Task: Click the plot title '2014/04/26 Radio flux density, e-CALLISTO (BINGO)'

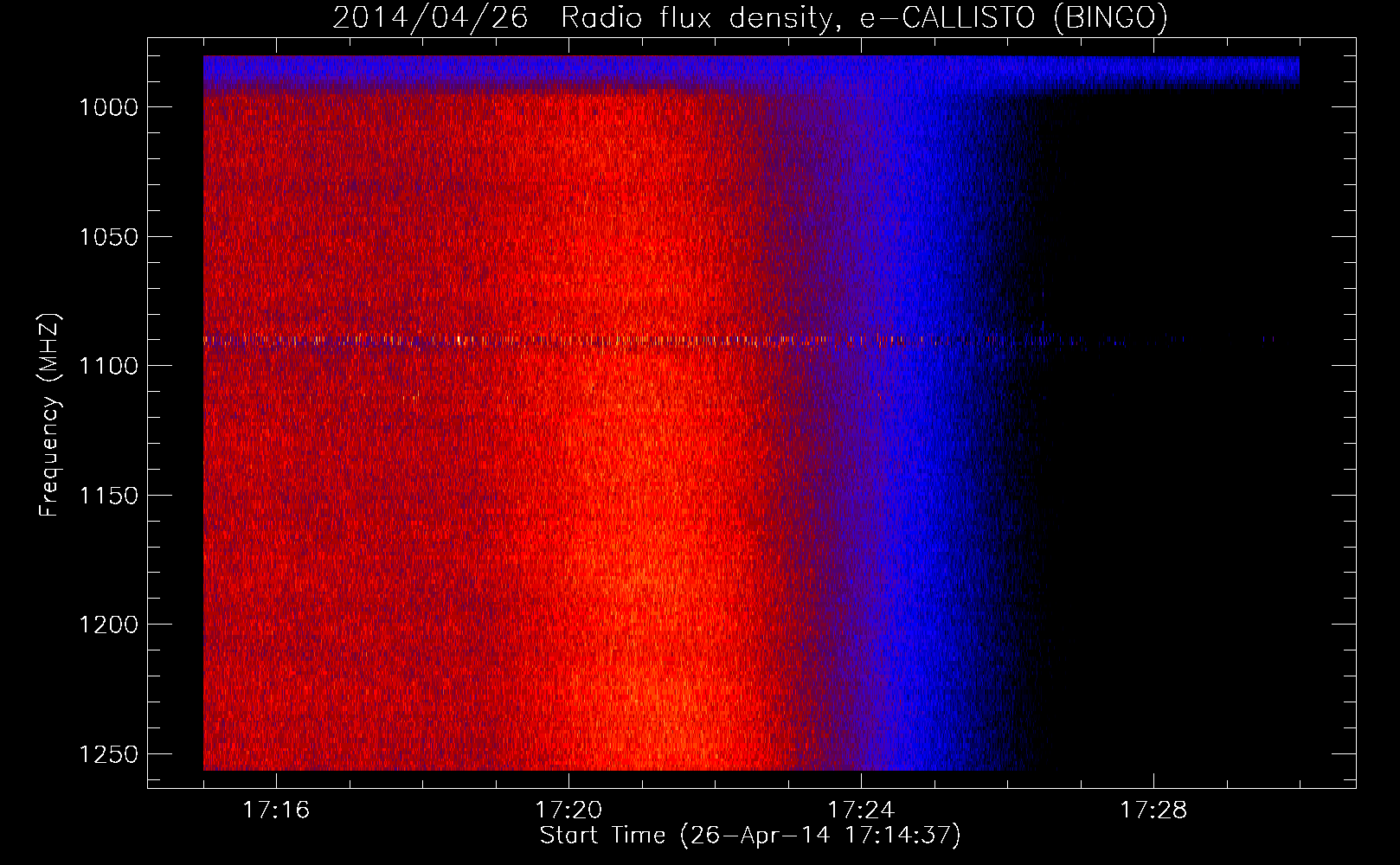Action: pyautogui.click(x=750, y=17)
